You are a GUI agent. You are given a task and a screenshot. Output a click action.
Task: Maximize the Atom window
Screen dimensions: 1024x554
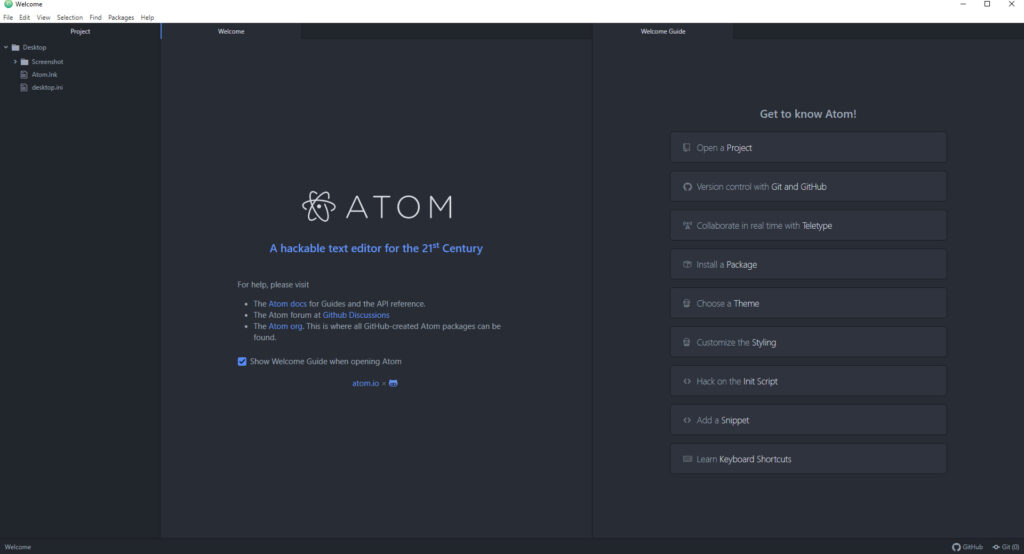987,5
